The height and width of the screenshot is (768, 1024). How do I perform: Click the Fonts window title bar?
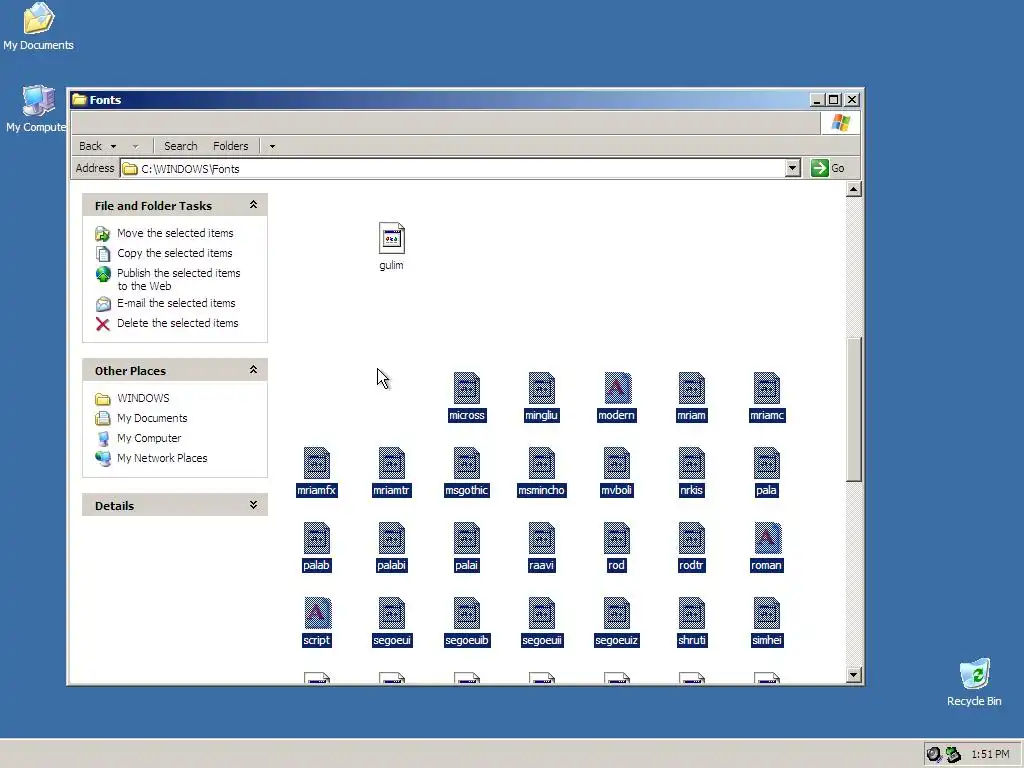(438, 100)
